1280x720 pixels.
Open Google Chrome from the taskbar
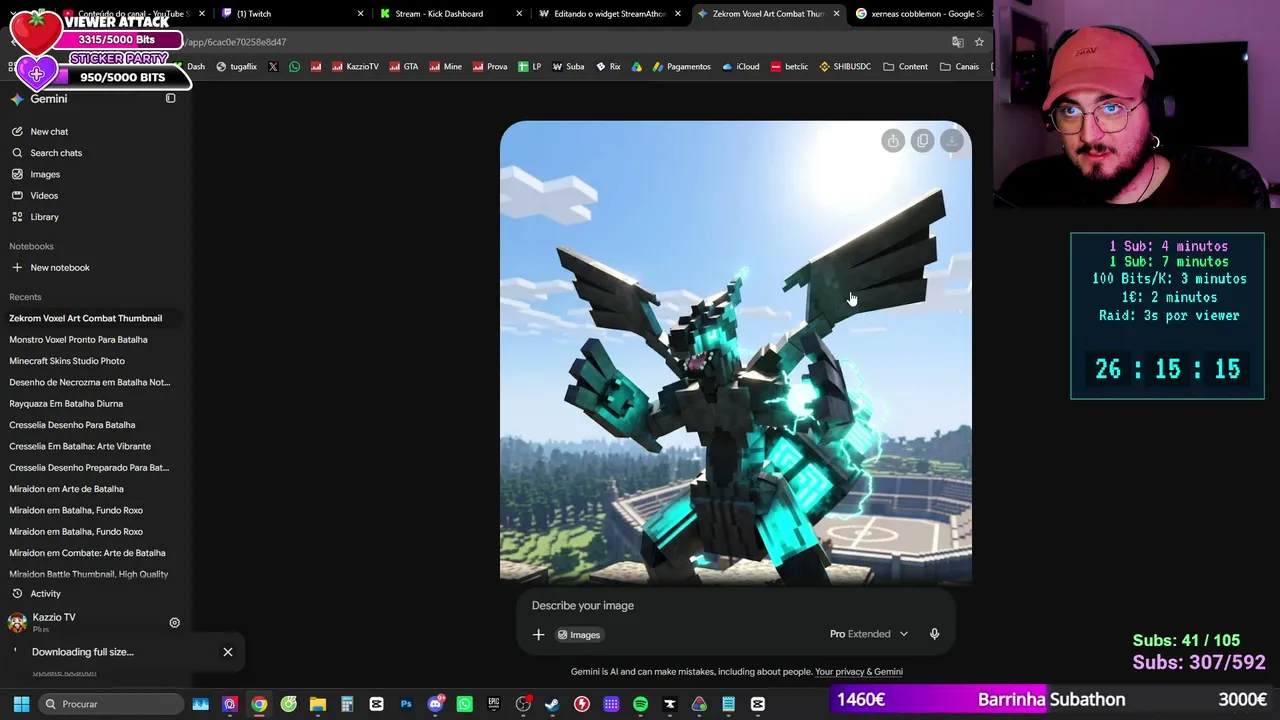pyautogui.click(x=259, y=704)
